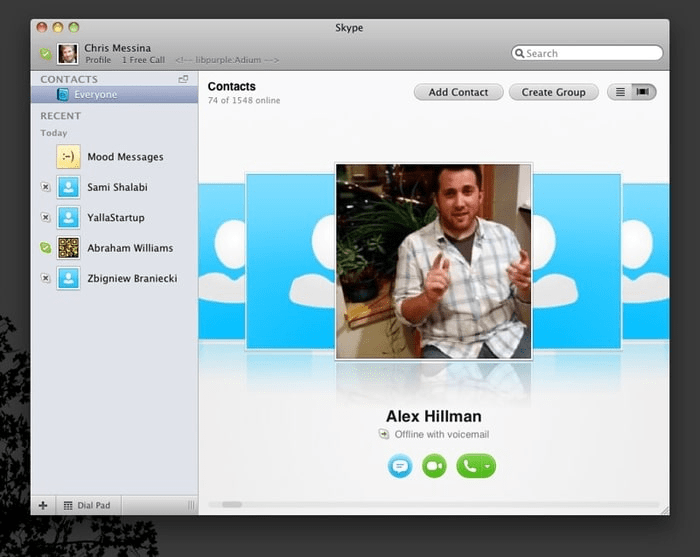Screen dimensions: 700x557
Task: Call Alex Hillman using the green phone button
Action: click(469, 466)
